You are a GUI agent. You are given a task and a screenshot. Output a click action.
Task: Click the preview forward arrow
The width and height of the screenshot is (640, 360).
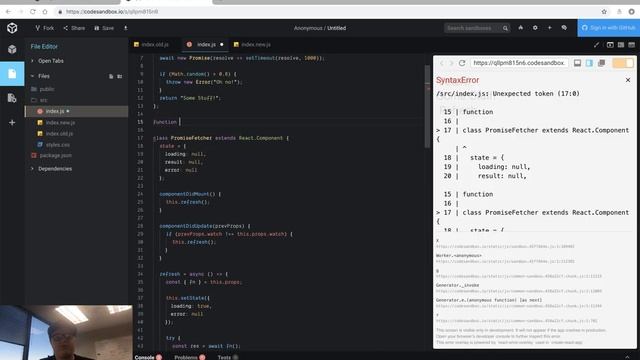pyautogui.click(x=451, y=63)
